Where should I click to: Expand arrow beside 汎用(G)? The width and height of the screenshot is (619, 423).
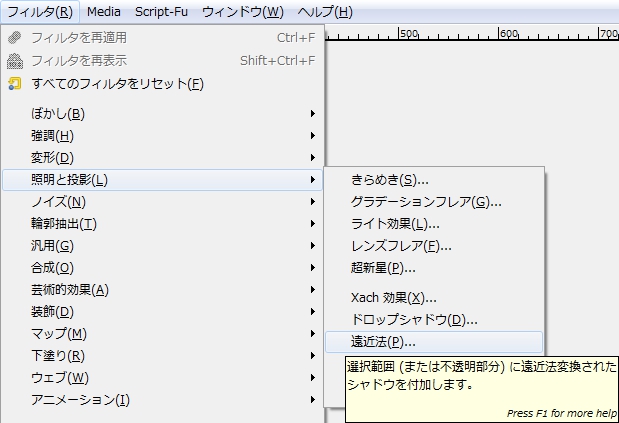(x=313, y=246)
